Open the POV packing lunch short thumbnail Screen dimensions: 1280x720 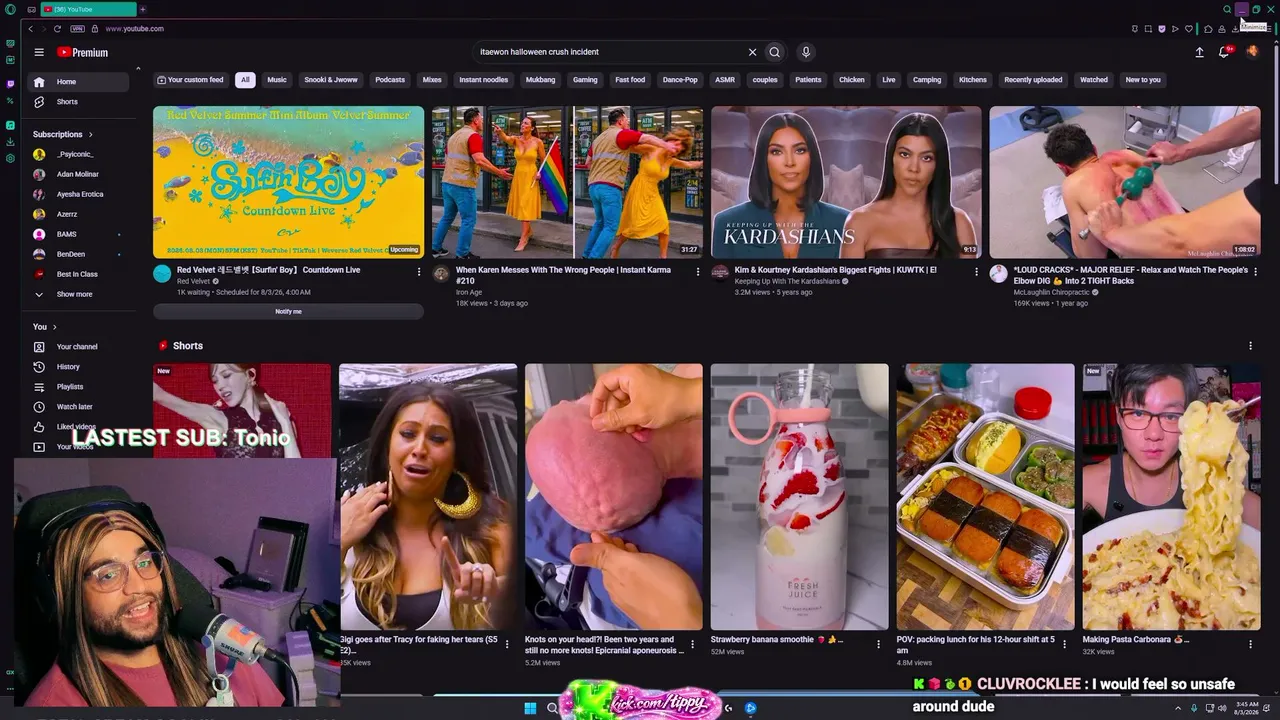tap(985, 497)
